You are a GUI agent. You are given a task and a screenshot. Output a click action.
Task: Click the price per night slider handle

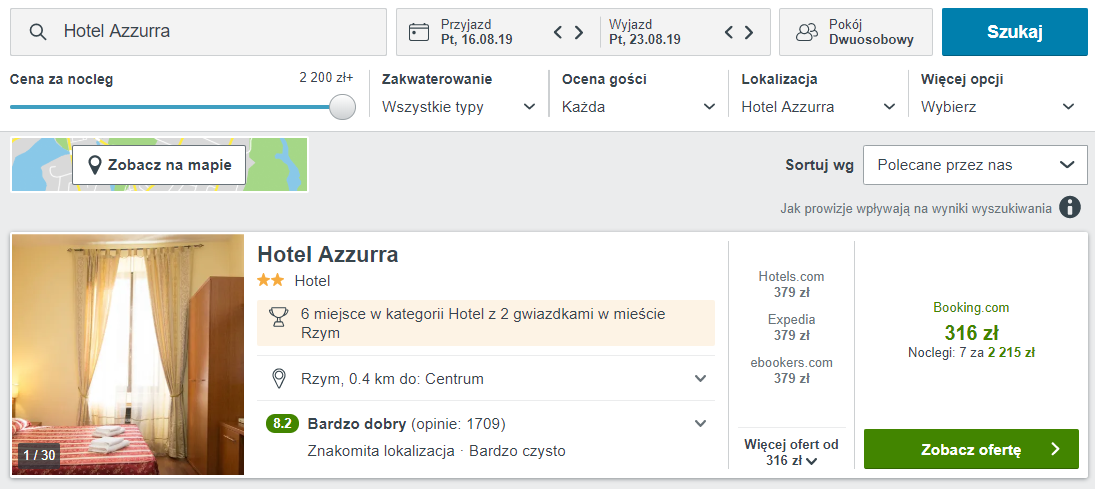click(342, 107)
